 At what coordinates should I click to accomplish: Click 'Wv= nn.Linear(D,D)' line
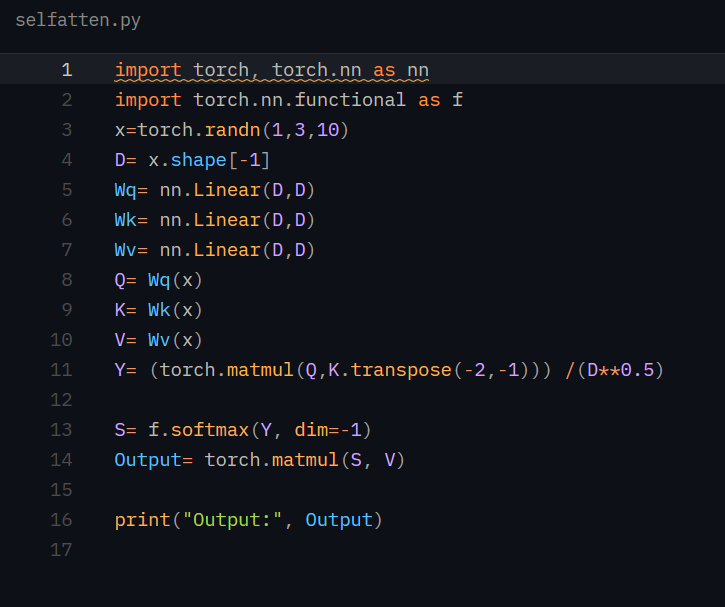(215, 250)
